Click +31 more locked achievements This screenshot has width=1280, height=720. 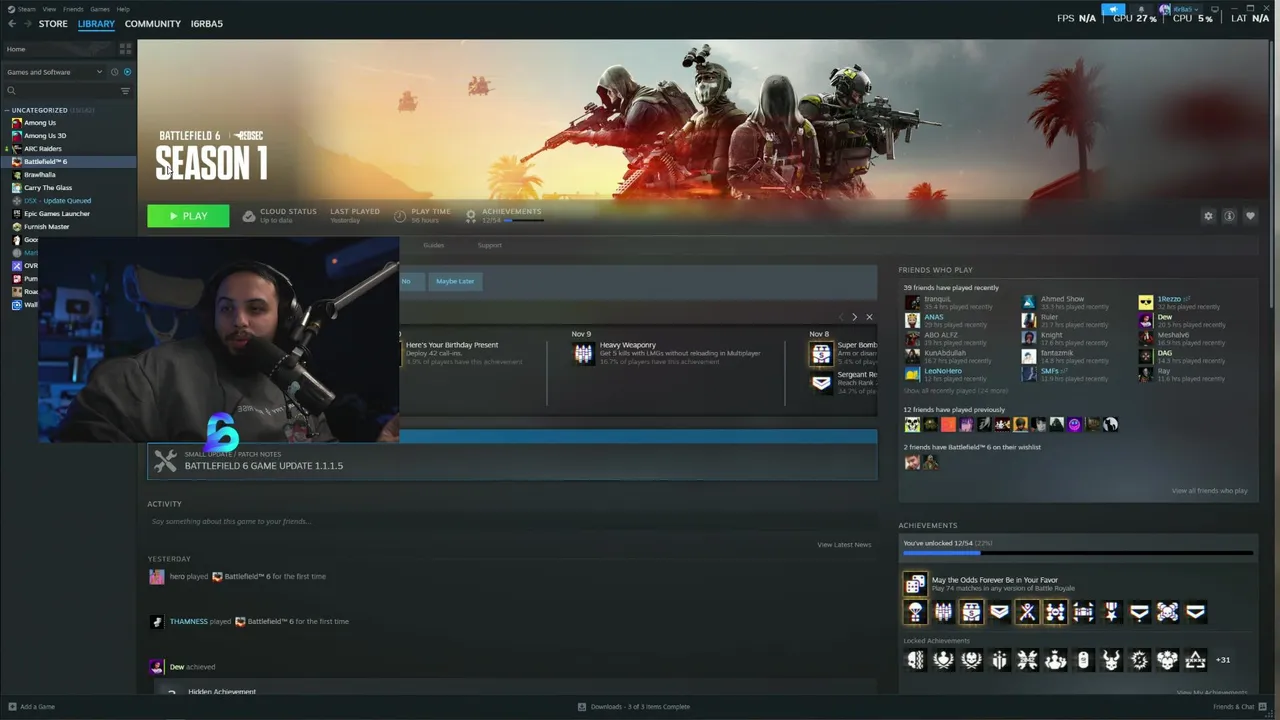point(1223,660)
